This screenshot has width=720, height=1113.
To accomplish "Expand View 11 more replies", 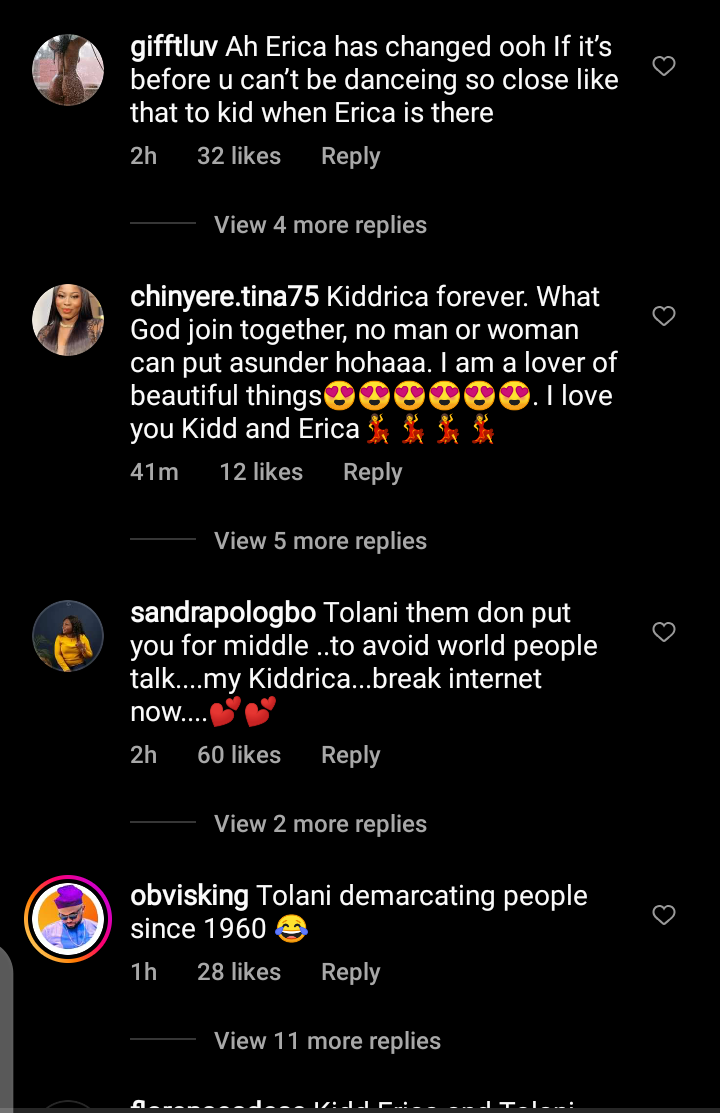I will (x=327, y=1041).
